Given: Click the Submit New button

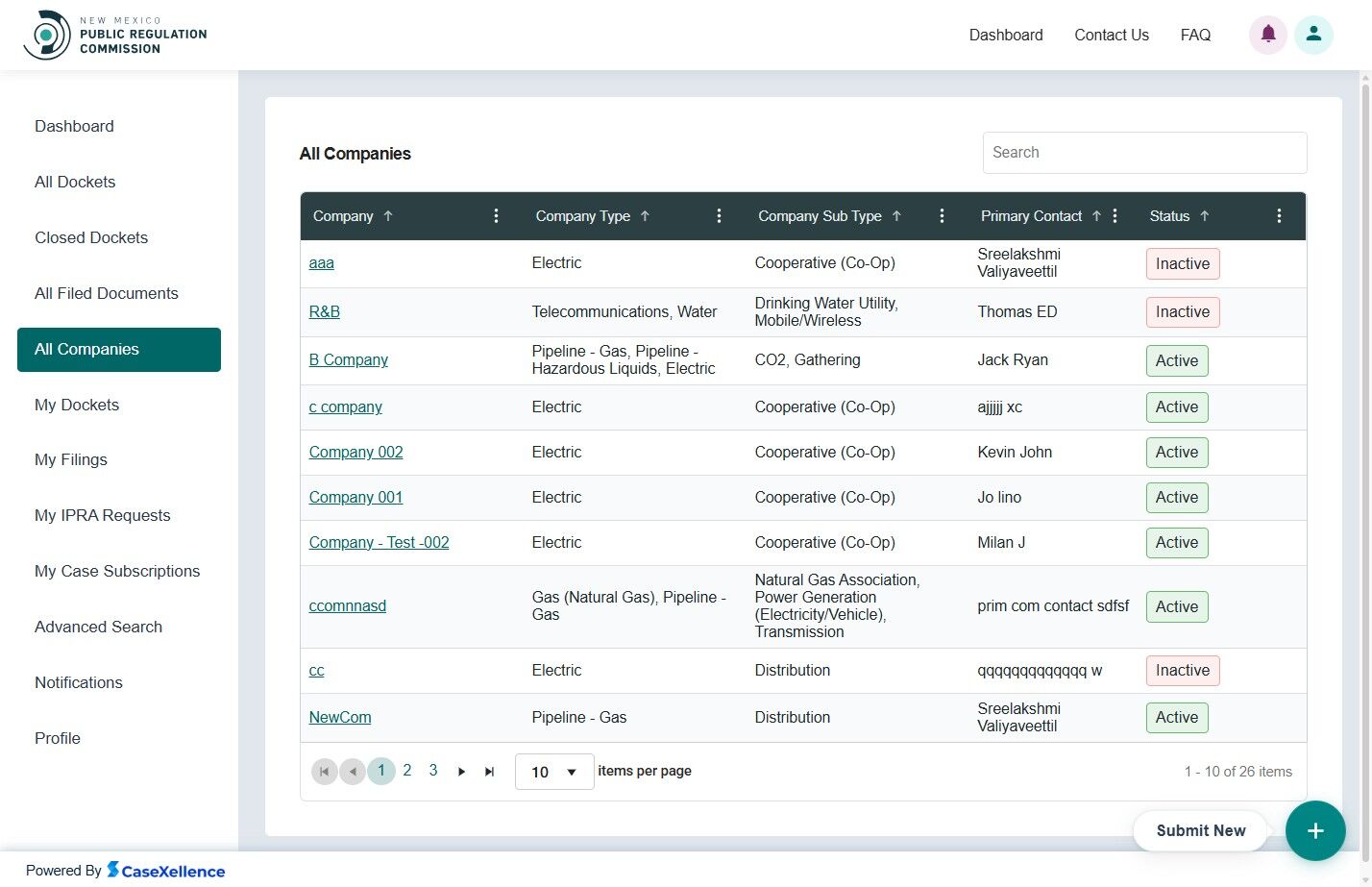Looking at the screenshot, I should (1200, 831).
